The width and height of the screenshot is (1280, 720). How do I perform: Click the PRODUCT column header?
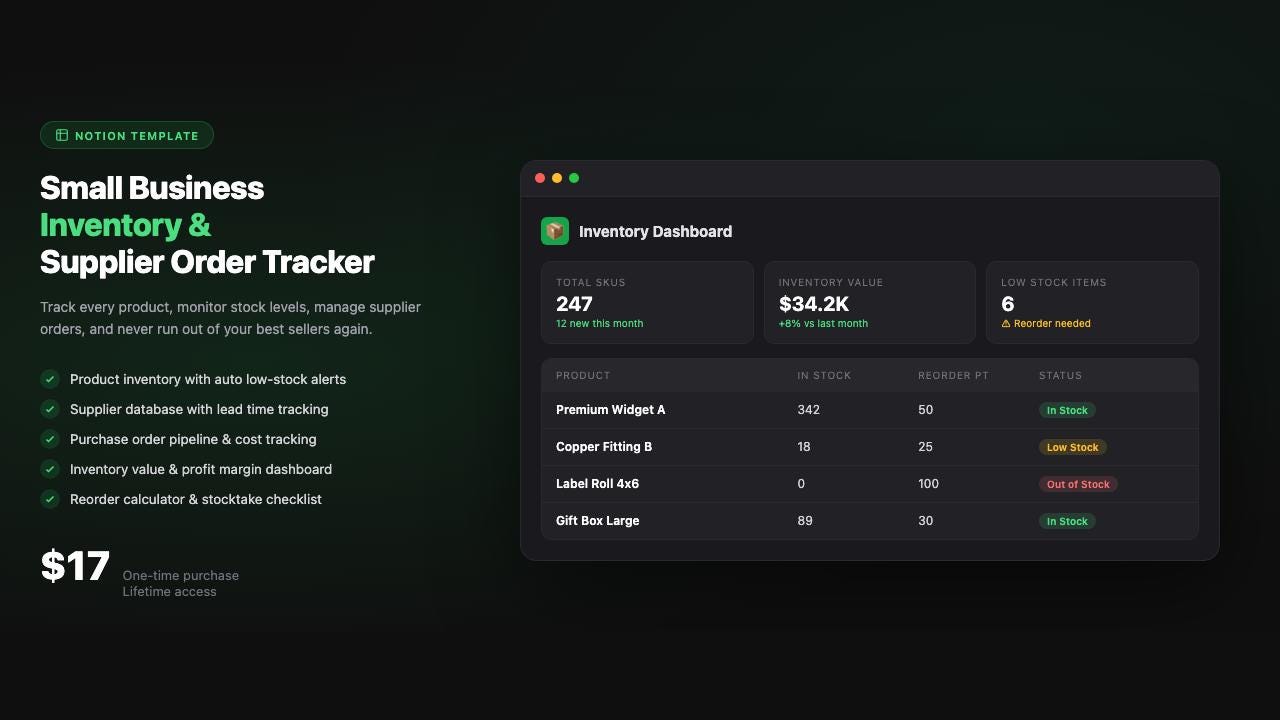[x=583, y=376]
